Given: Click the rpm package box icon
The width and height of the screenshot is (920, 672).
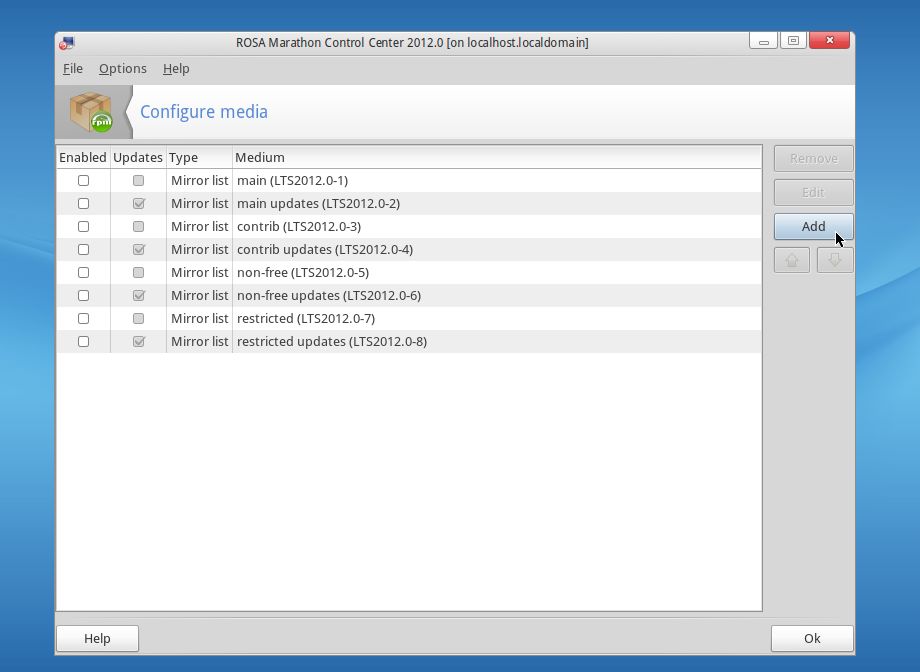Looking at the screenshot, I should pyautogui.click(x=91, y=112).
